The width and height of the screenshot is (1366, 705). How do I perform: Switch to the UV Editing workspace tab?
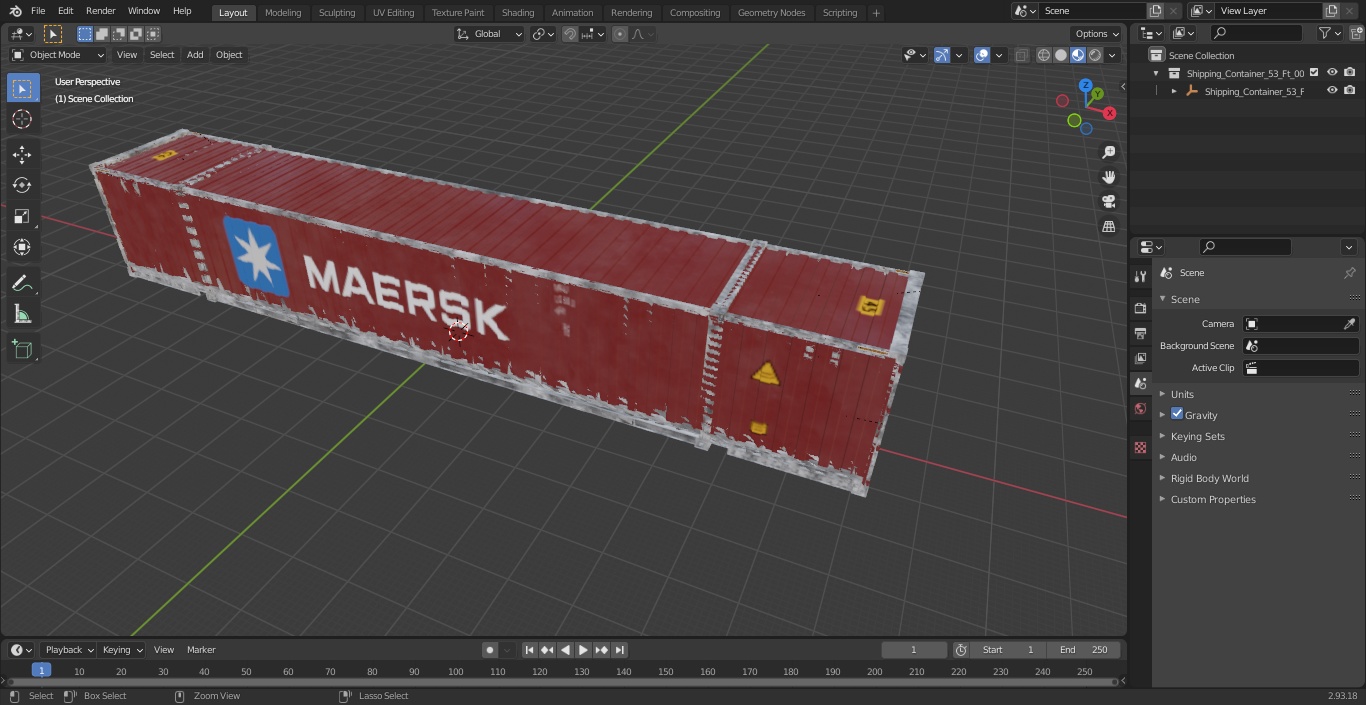393,12
